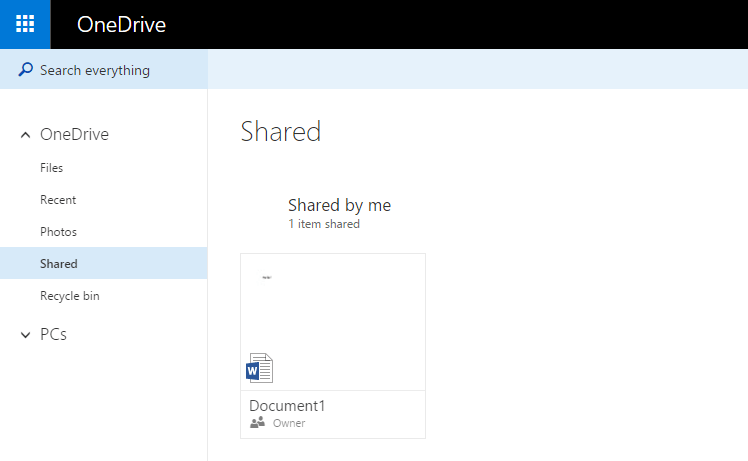Click the Shared by me heading

click(339, 205)
